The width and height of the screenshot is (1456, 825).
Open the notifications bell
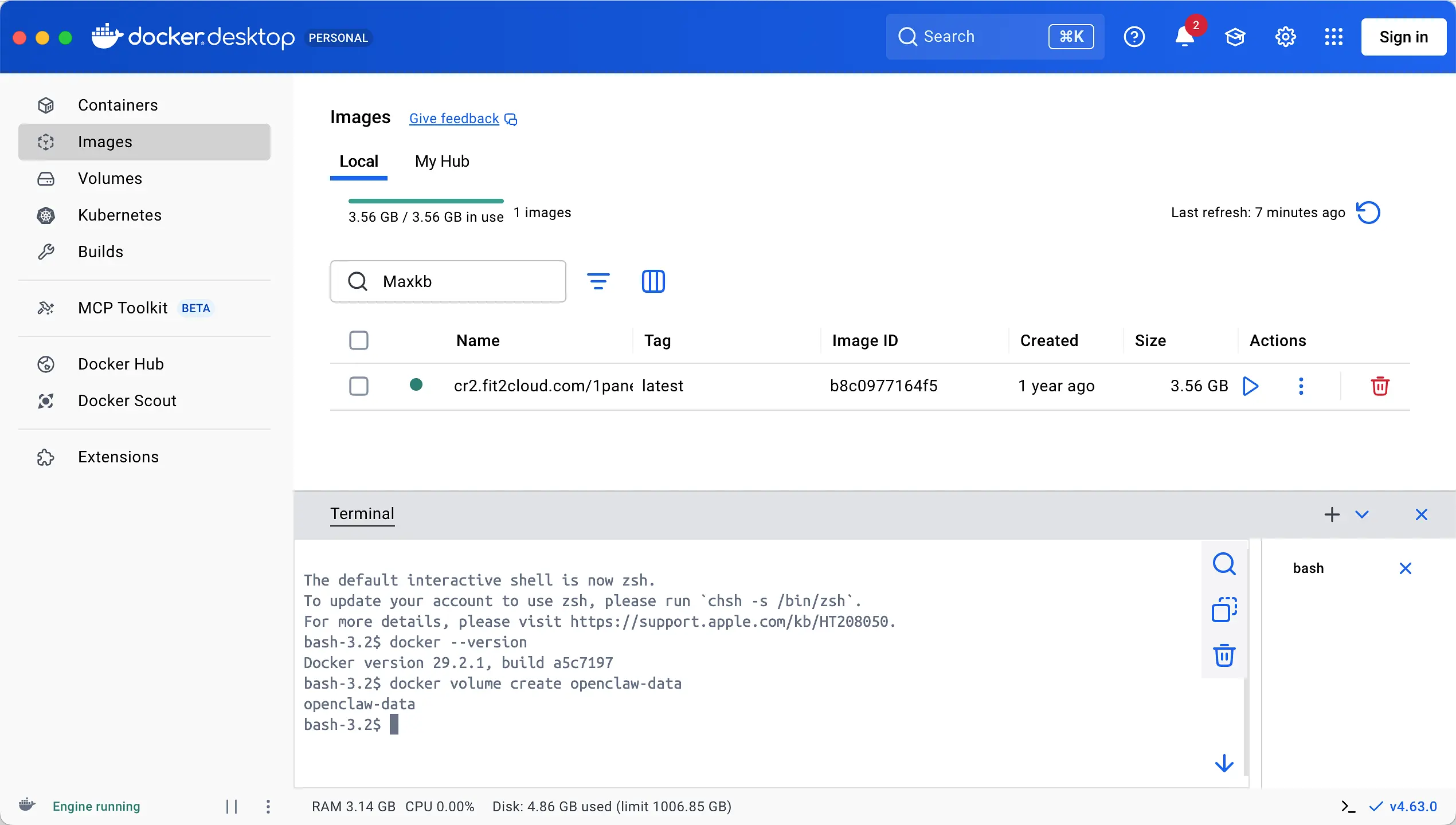point(1184,37)
